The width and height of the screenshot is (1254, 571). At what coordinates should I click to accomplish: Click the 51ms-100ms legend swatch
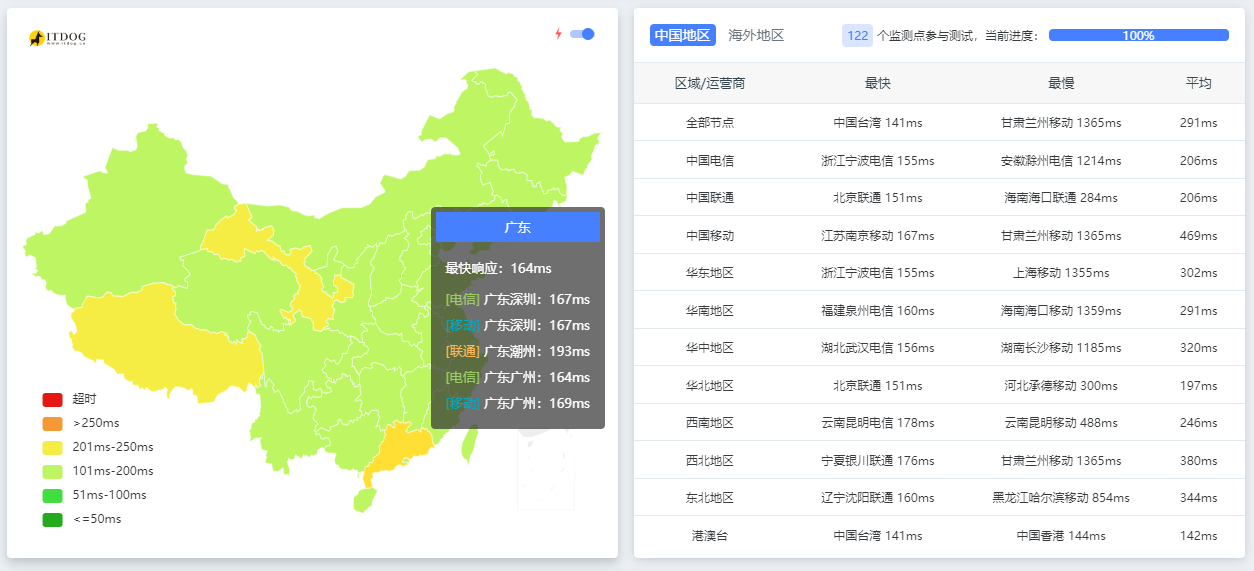(x=53, y=495)
